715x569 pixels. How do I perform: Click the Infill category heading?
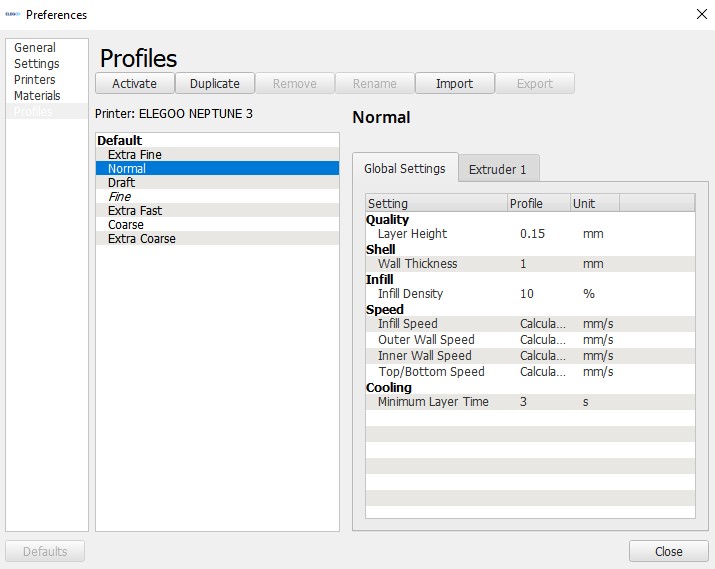pos(379,279)
